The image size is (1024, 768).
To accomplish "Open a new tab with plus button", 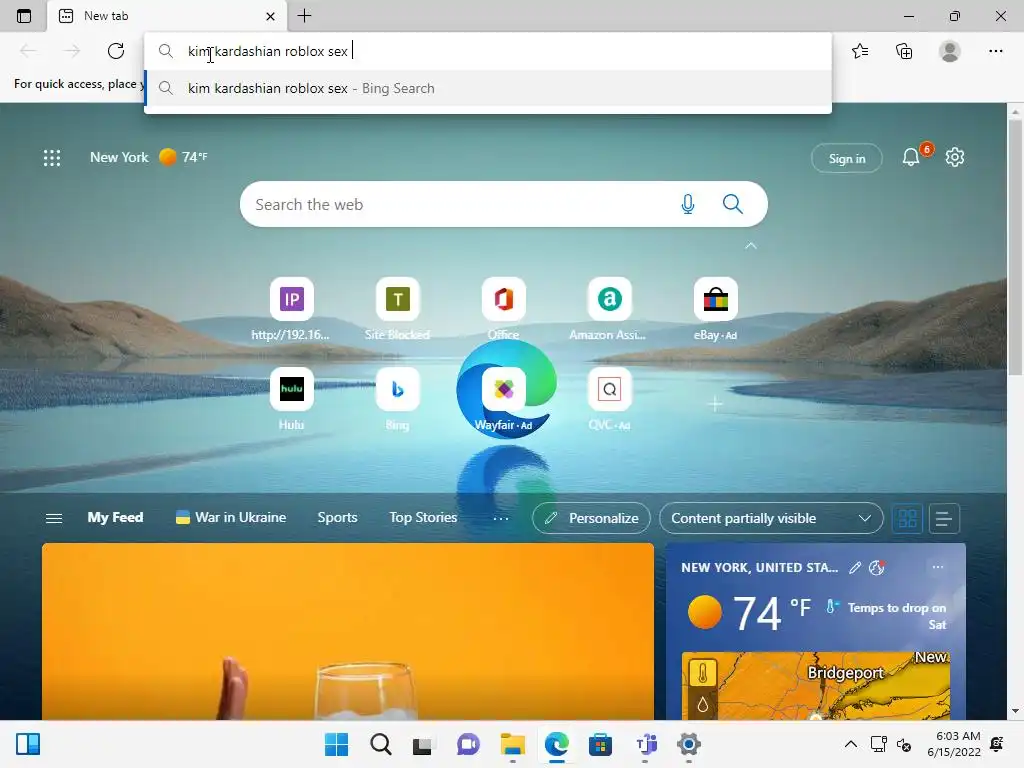I will click(304, 16).
